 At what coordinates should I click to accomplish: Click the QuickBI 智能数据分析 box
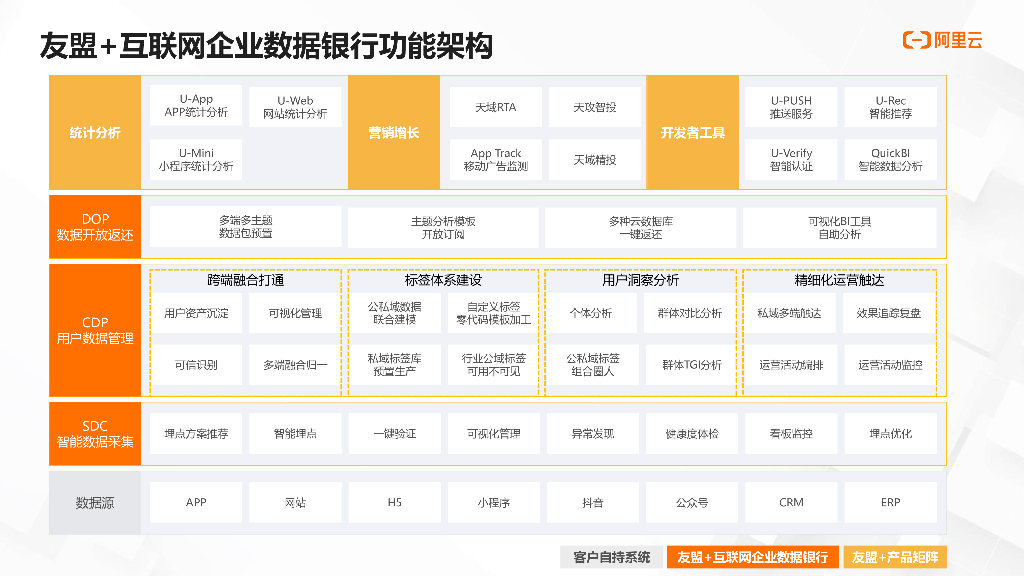(x=891, y=159)
